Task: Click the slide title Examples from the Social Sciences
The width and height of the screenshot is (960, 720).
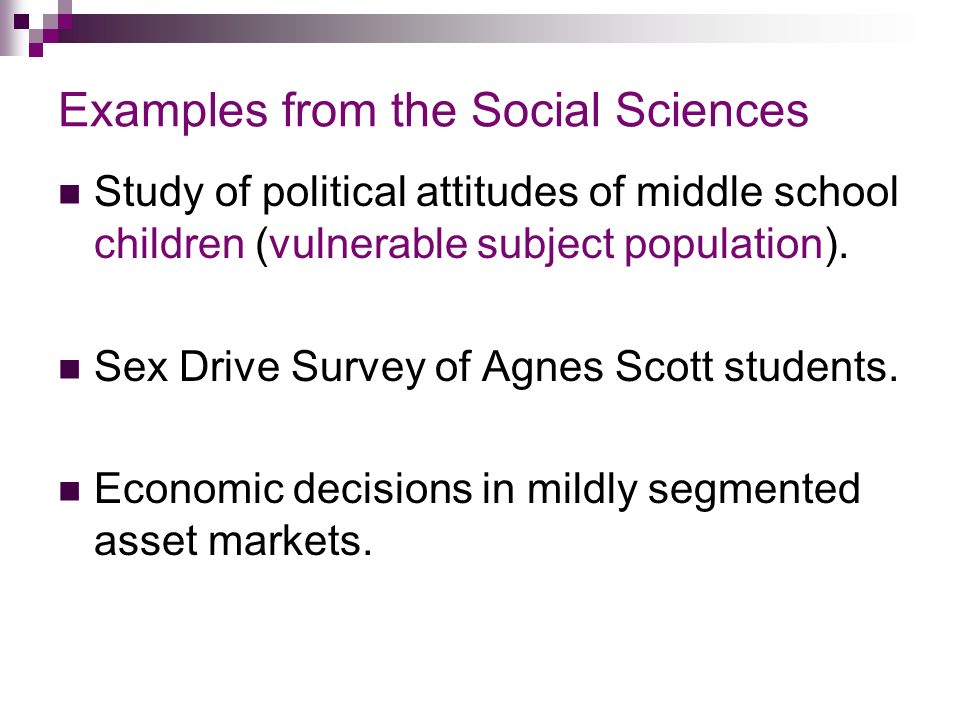Action: 433,111
